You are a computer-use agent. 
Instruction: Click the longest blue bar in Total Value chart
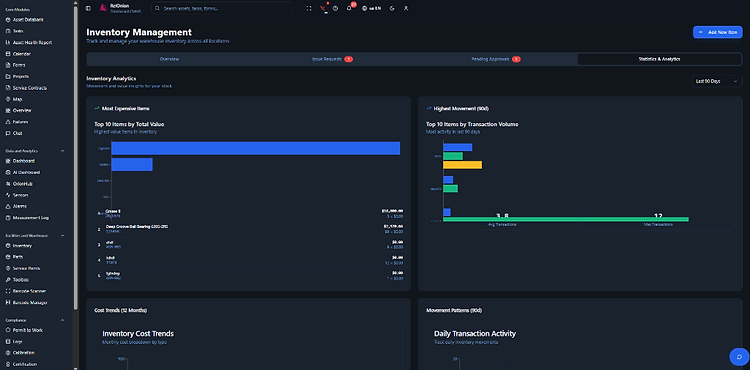pos(256,148)
